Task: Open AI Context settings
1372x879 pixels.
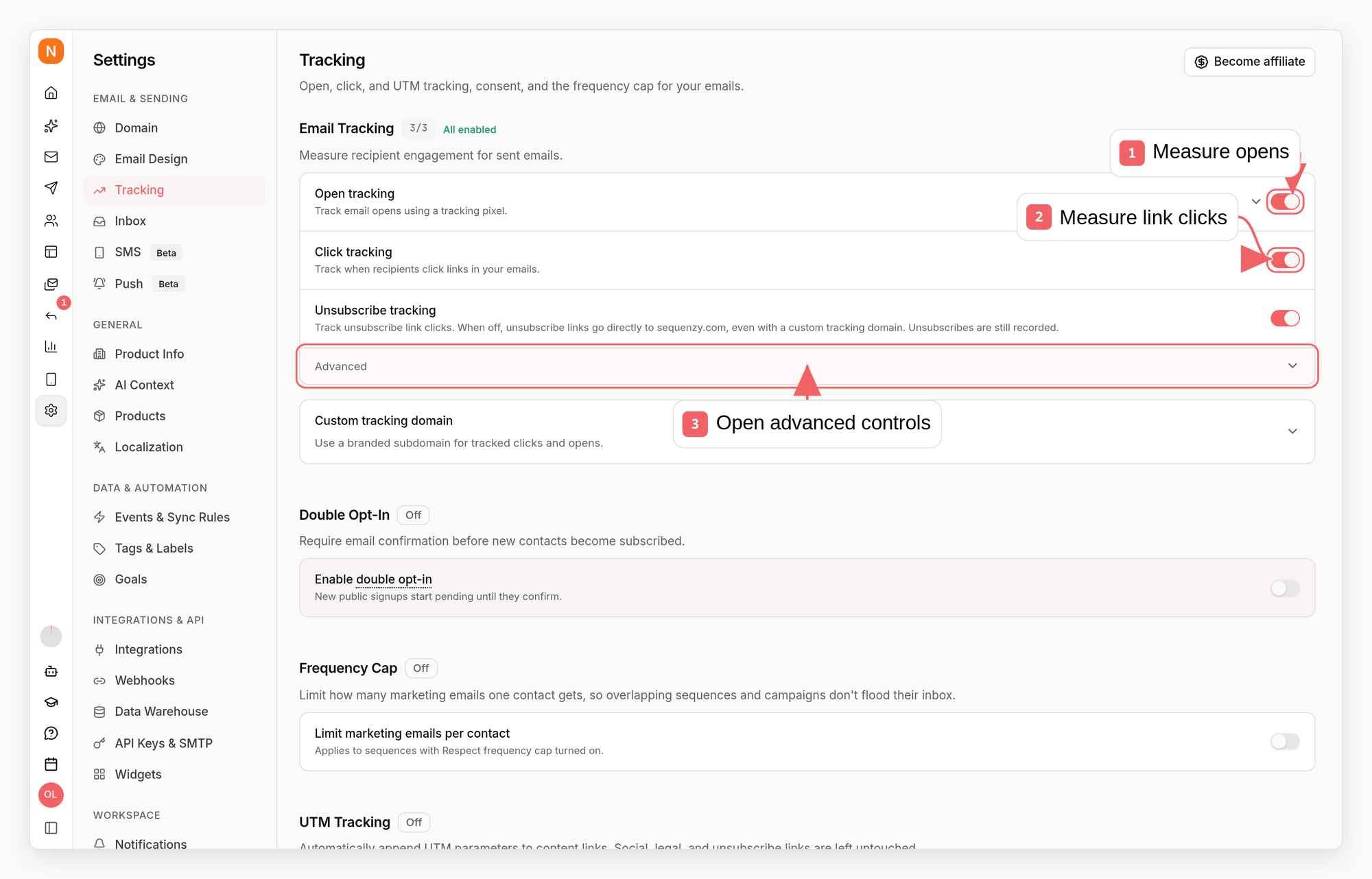Action: (x=174, y=385)
